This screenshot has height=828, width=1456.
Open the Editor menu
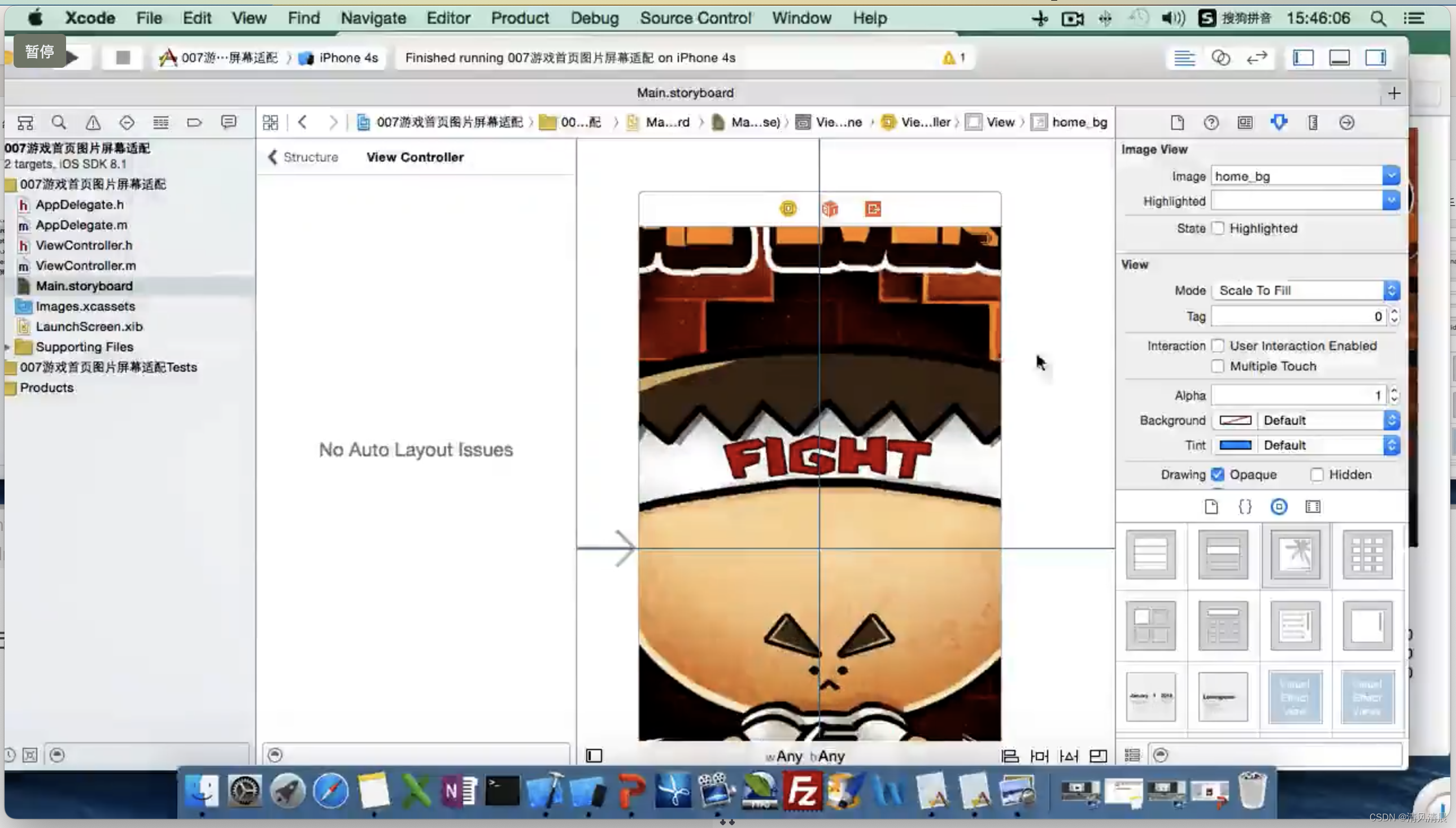pyautogui.click(x=448, y=18)
